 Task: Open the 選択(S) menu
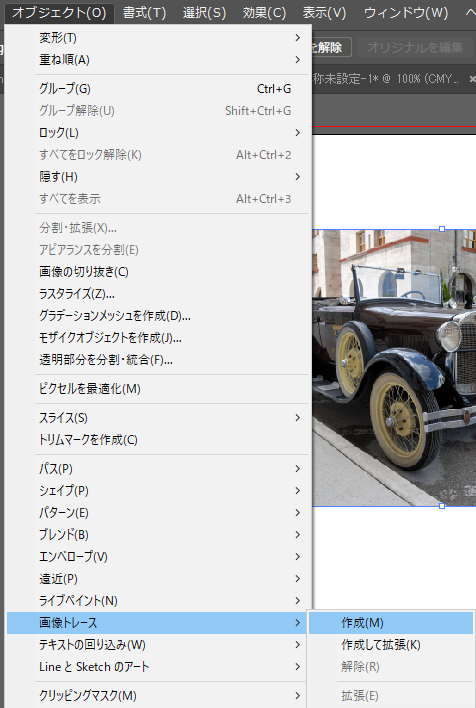pyautogui.click(x=204, y=13)
